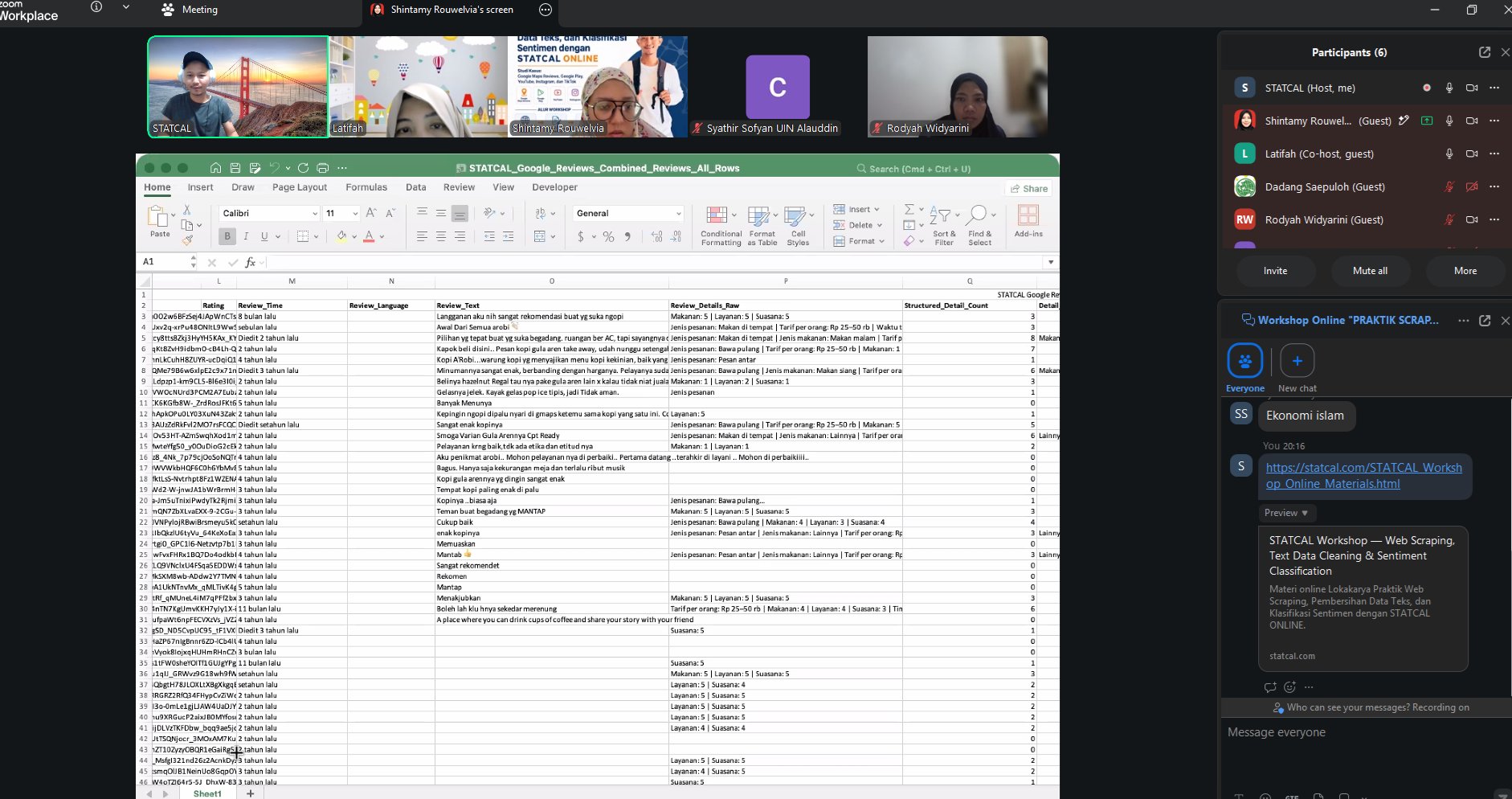Click the Decrease Font Size icon
The width and height of the screenshot is (1512, 799).
pyautogui.click(x=390, y=213)
